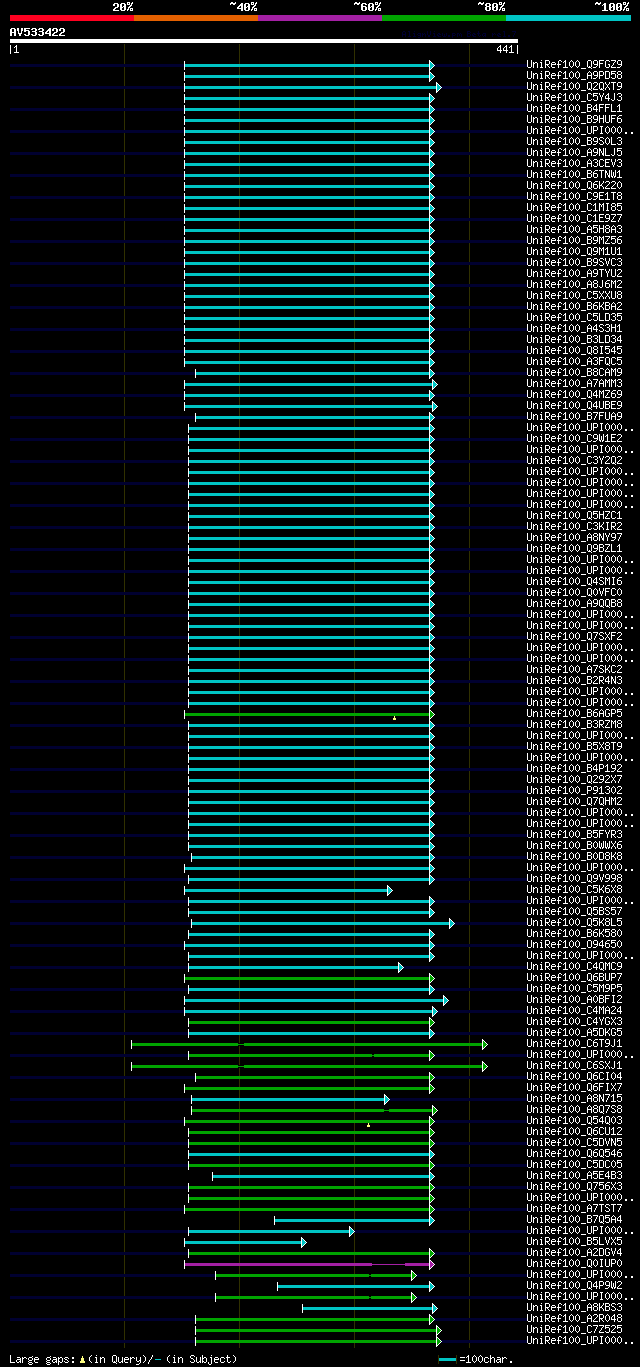Select label UniRef100_B8CAM9

574,372
